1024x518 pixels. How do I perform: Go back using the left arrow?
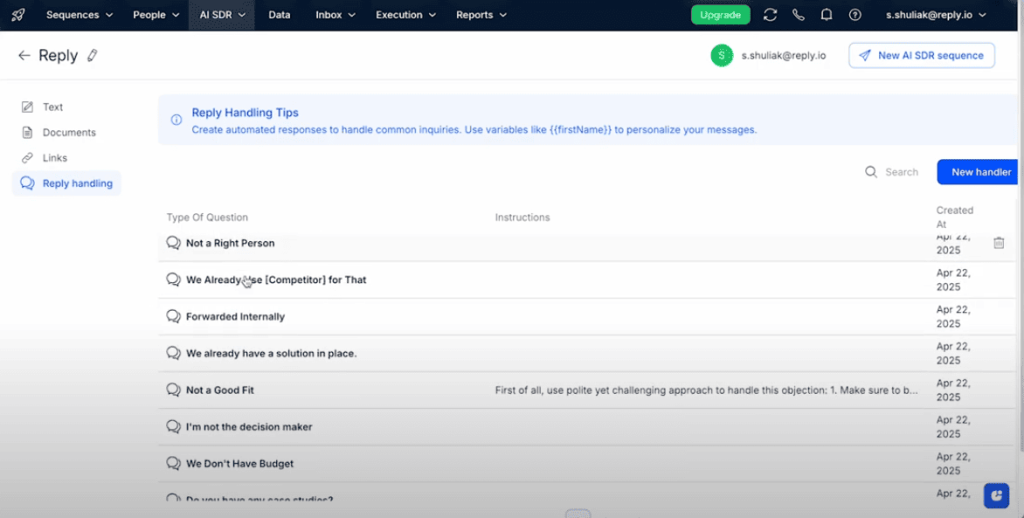(24, 56)
